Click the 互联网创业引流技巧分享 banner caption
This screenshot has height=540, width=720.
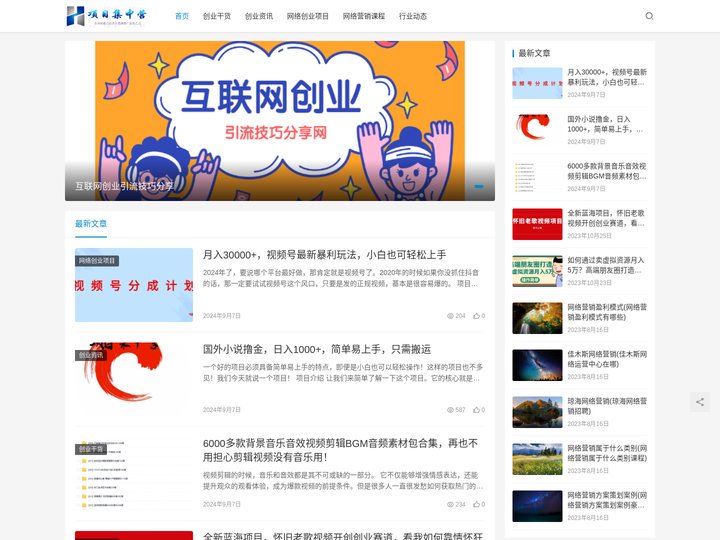[124, 186]
